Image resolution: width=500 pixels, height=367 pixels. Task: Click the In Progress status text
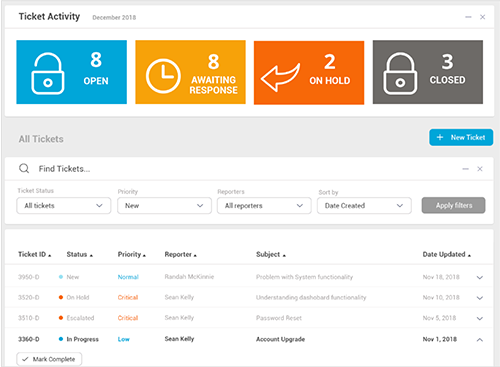tap(83, 339)
